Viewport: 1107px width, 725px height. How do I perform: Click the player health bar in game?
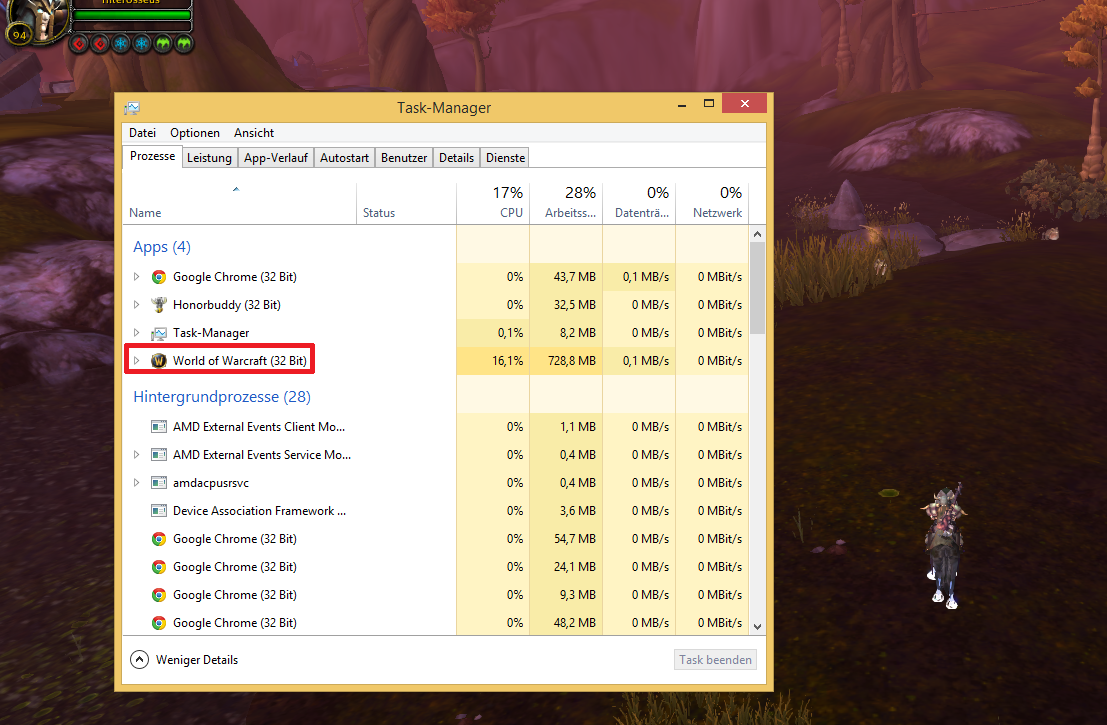pos(133,15)
